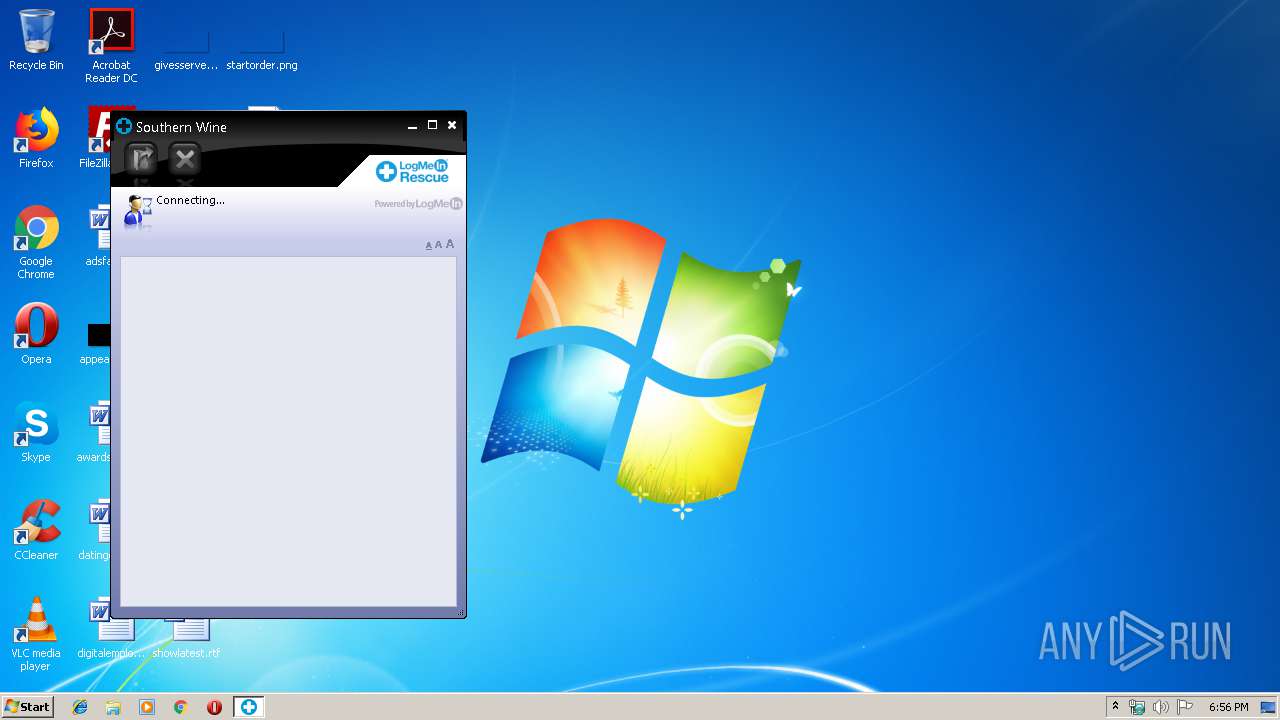This screenshot has height=720, width=1280.
Task: Open Windows Media Player from the taskbar
Action: click(x=147, y=707)
